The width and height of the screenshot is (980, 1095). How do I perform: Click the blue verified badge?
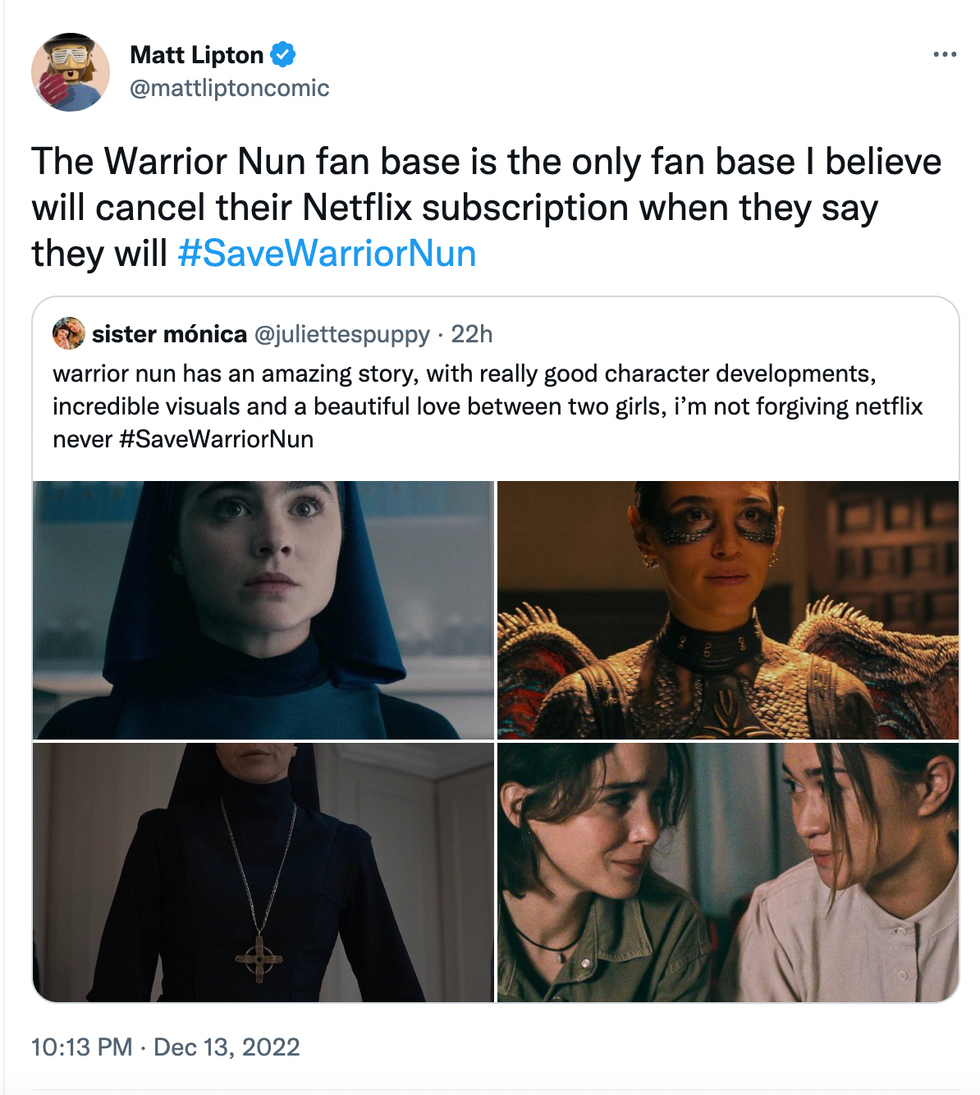[x=283, y=54]
